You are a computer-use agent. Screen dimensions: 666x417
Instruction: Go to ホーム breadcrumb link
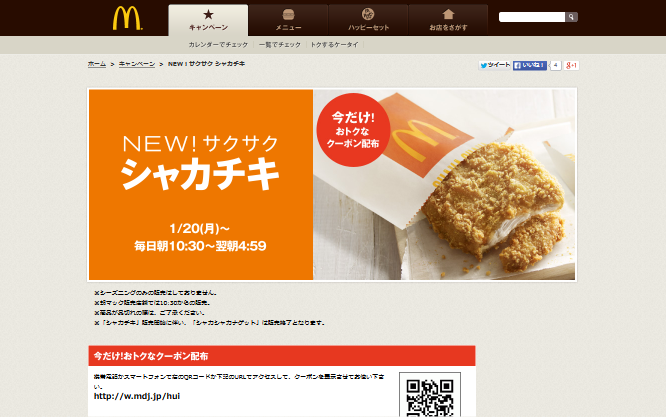pos(97,64)
